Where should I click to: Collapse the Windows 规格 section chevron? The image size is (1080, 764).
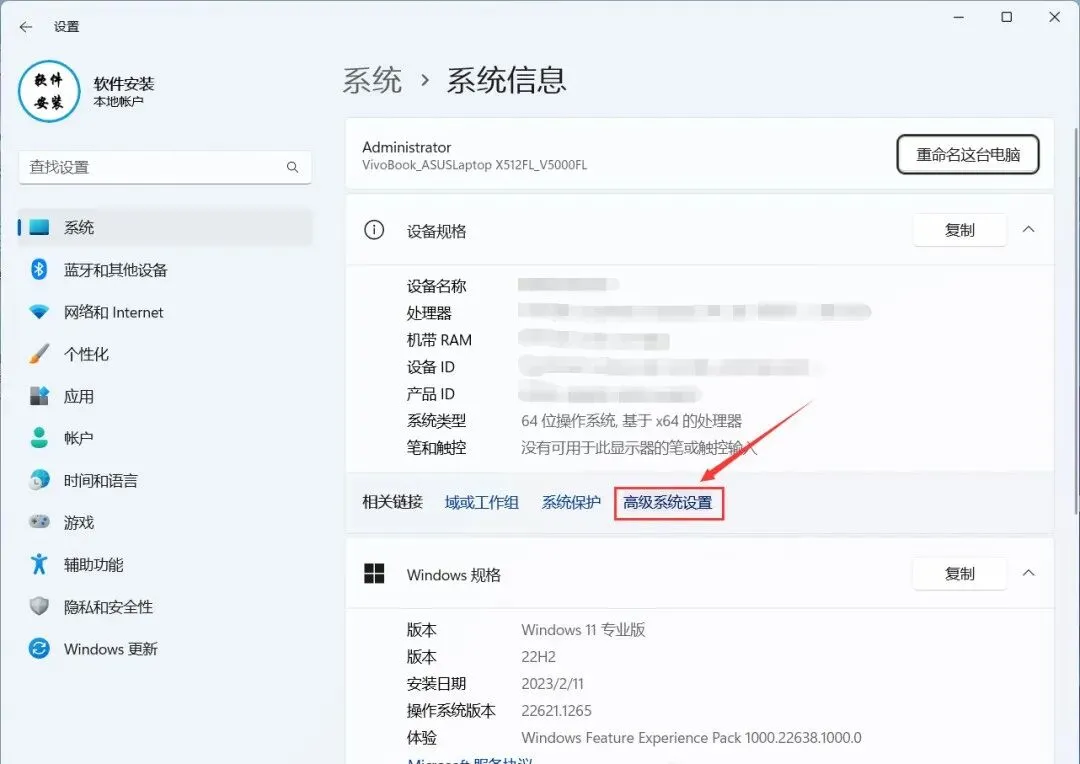click(1028, 573)
